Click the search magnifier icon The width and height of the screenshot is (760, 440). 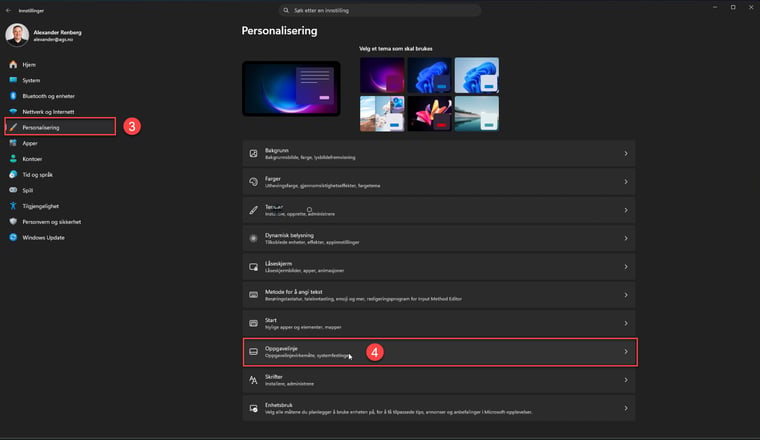pyautogui.click(x=286, y=10)
